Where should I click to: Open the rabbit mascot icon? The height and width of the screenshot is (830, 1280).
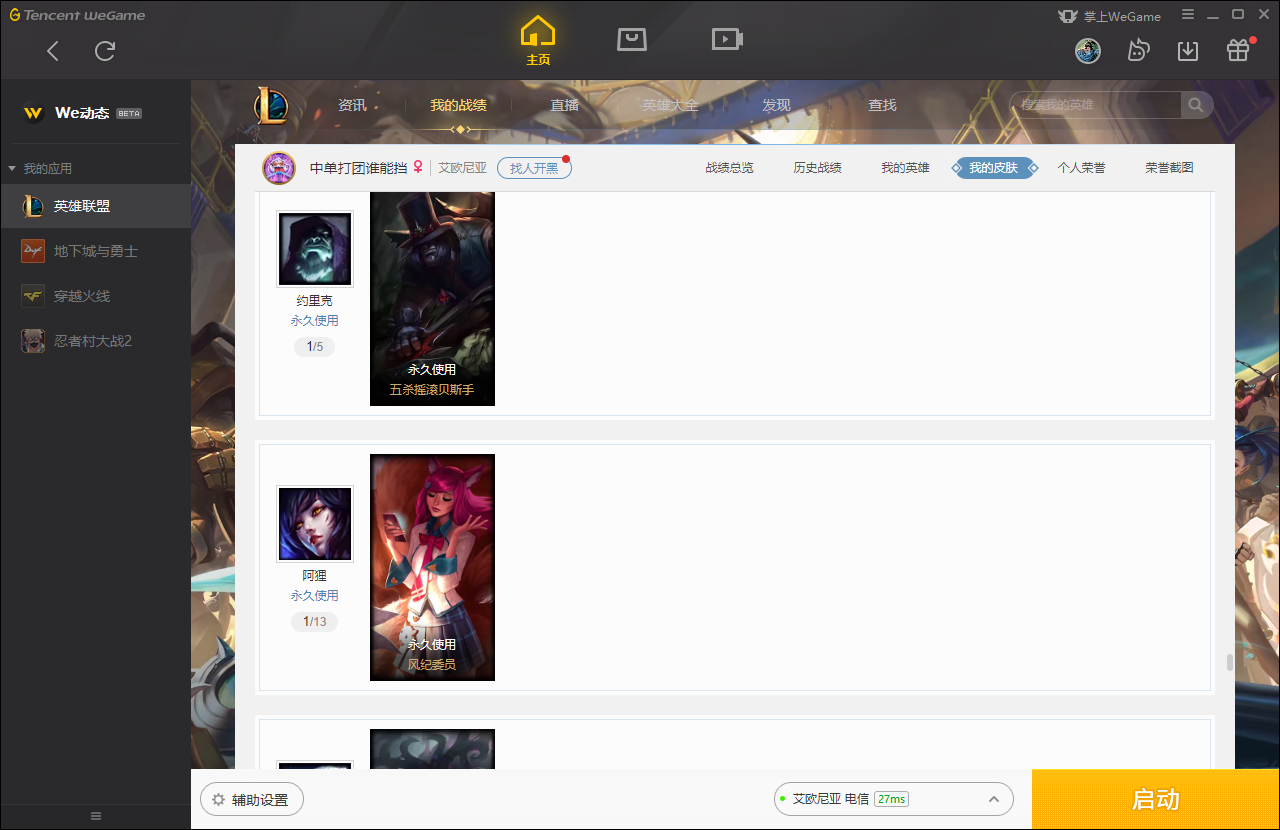pos(1138,51)
